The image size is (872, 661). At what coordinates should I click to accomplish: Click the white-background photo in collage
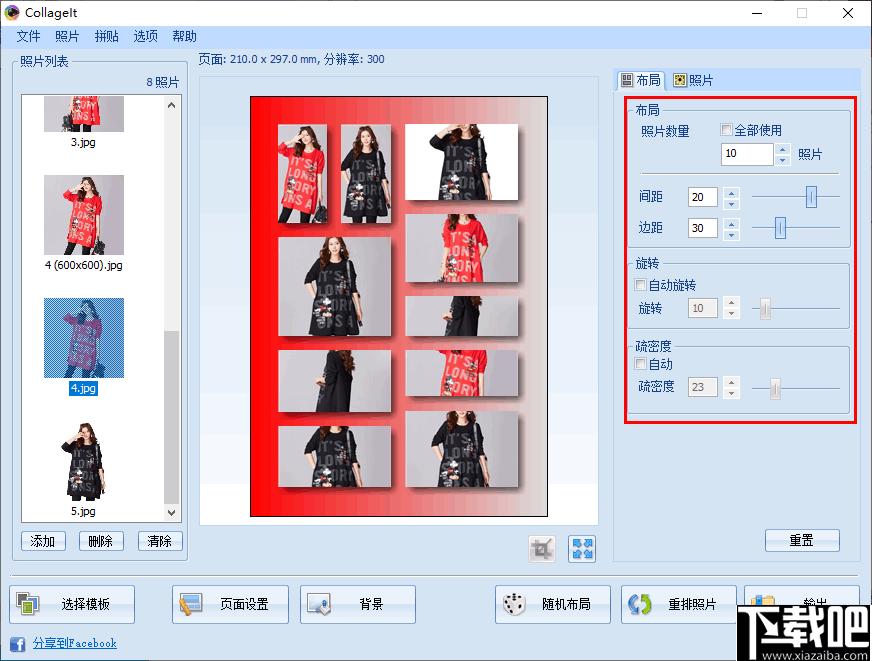(x=462, y=162)
